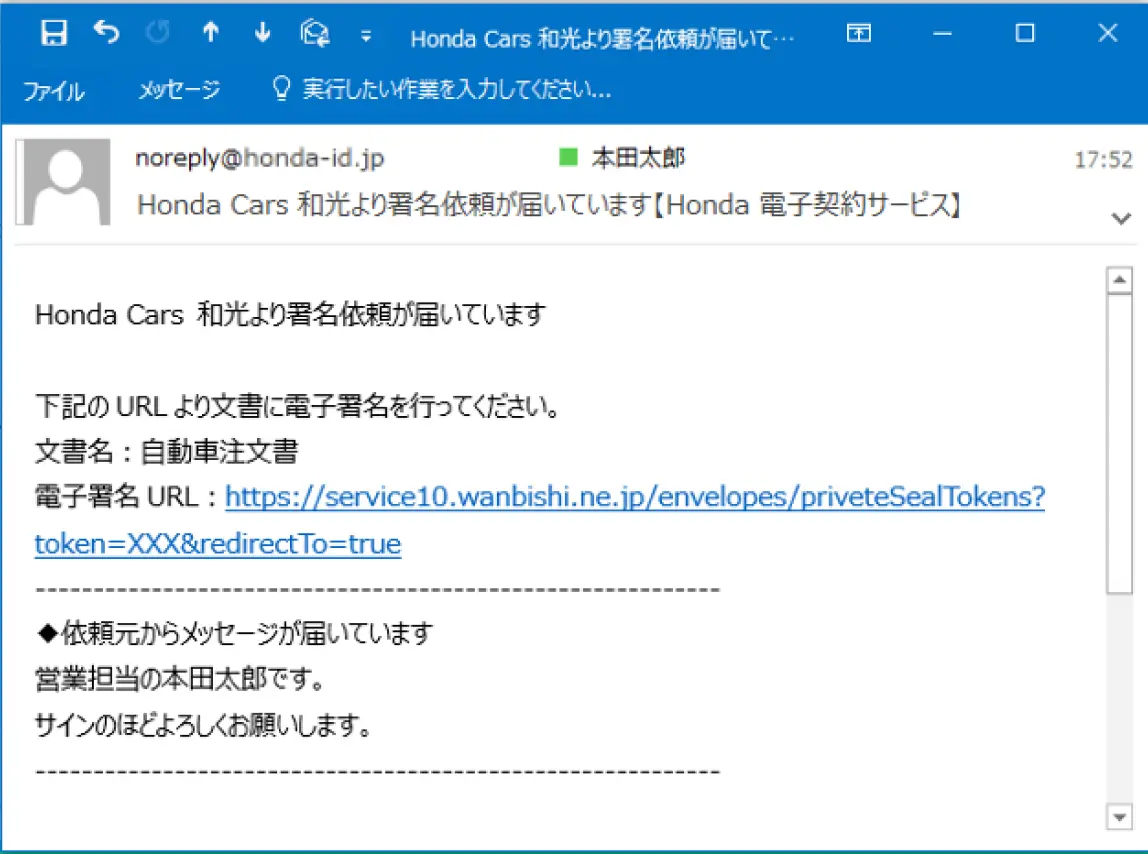The image size is (1148, 854).
Task: Open the service10.wanbishi.ne.jp signature URL link
Action: pos(540,520)
